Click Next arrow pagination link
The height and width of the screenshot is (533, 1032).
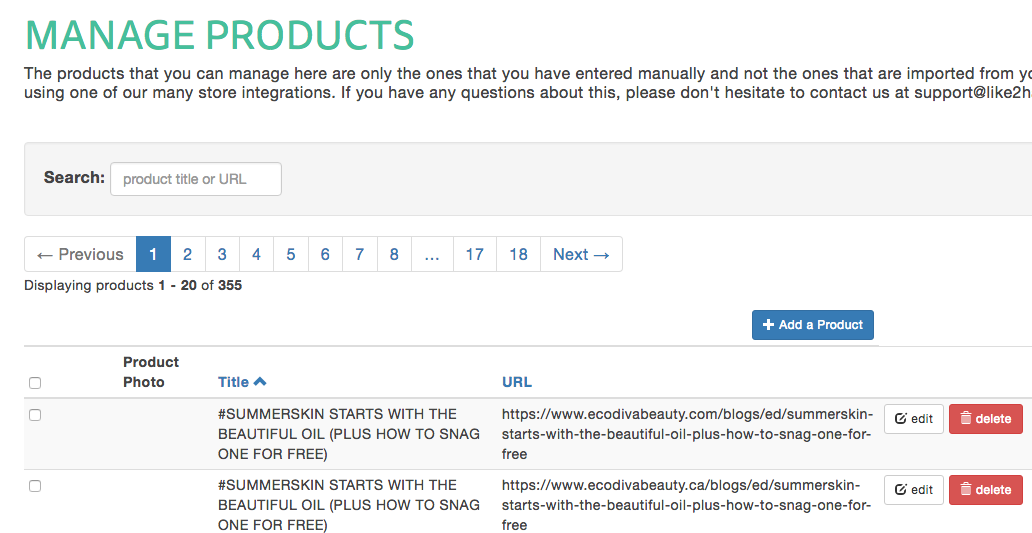point(581,254)
